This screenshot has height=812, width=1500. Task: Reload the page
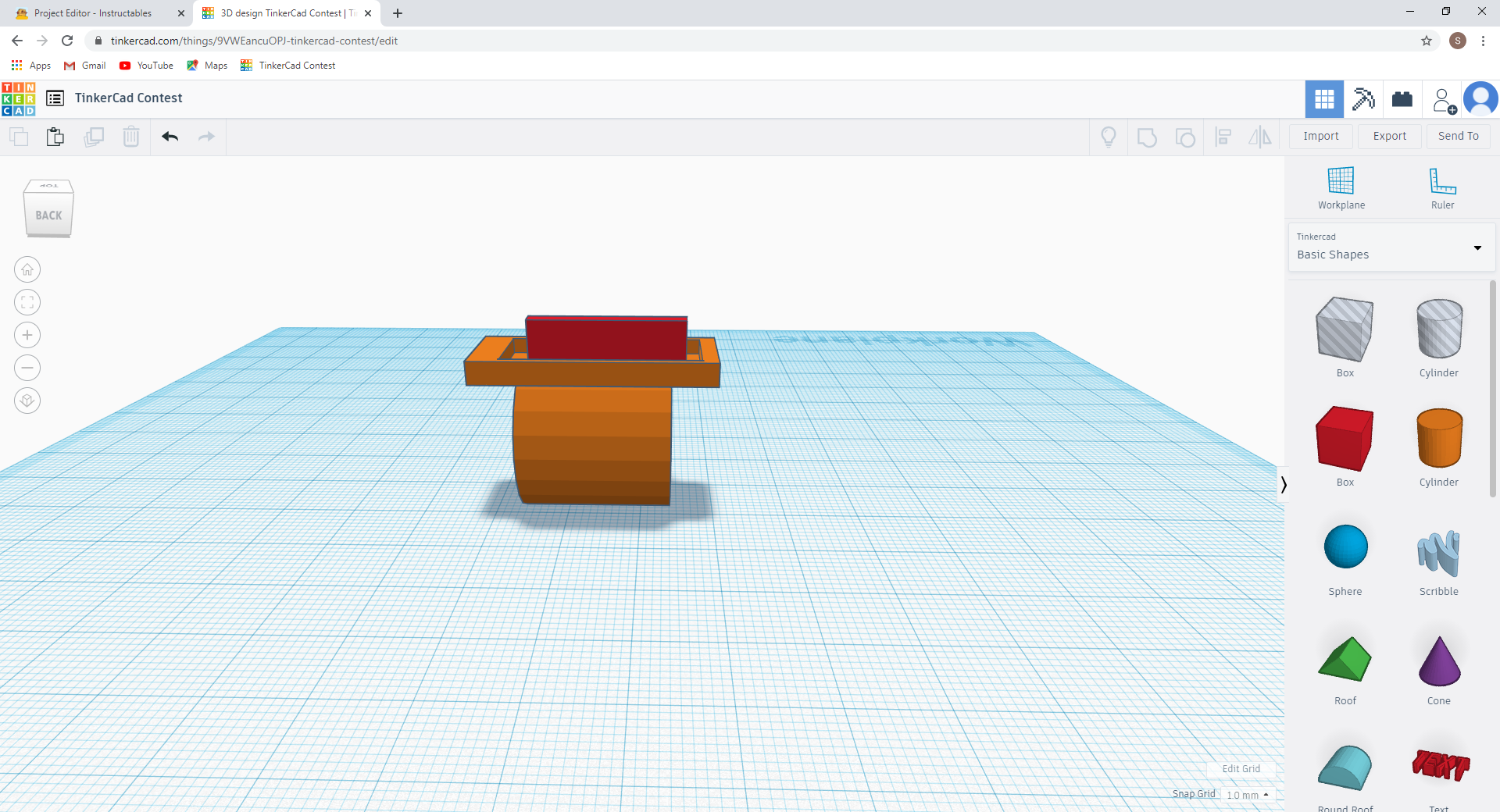point(67,41)
